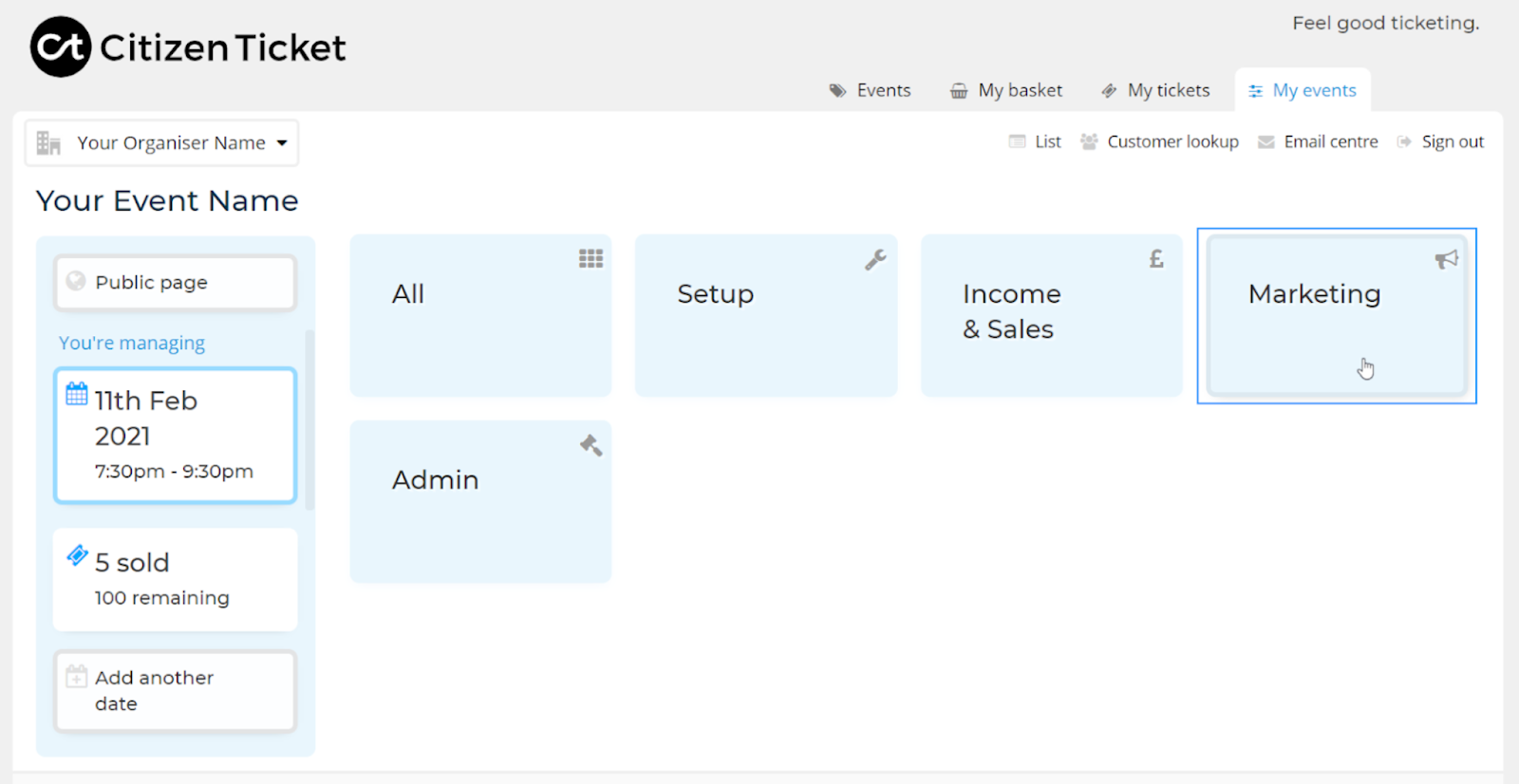Screen dimensions: 1519x784
Task: Click the Your Event Name heading
Action: pos(167,200)
